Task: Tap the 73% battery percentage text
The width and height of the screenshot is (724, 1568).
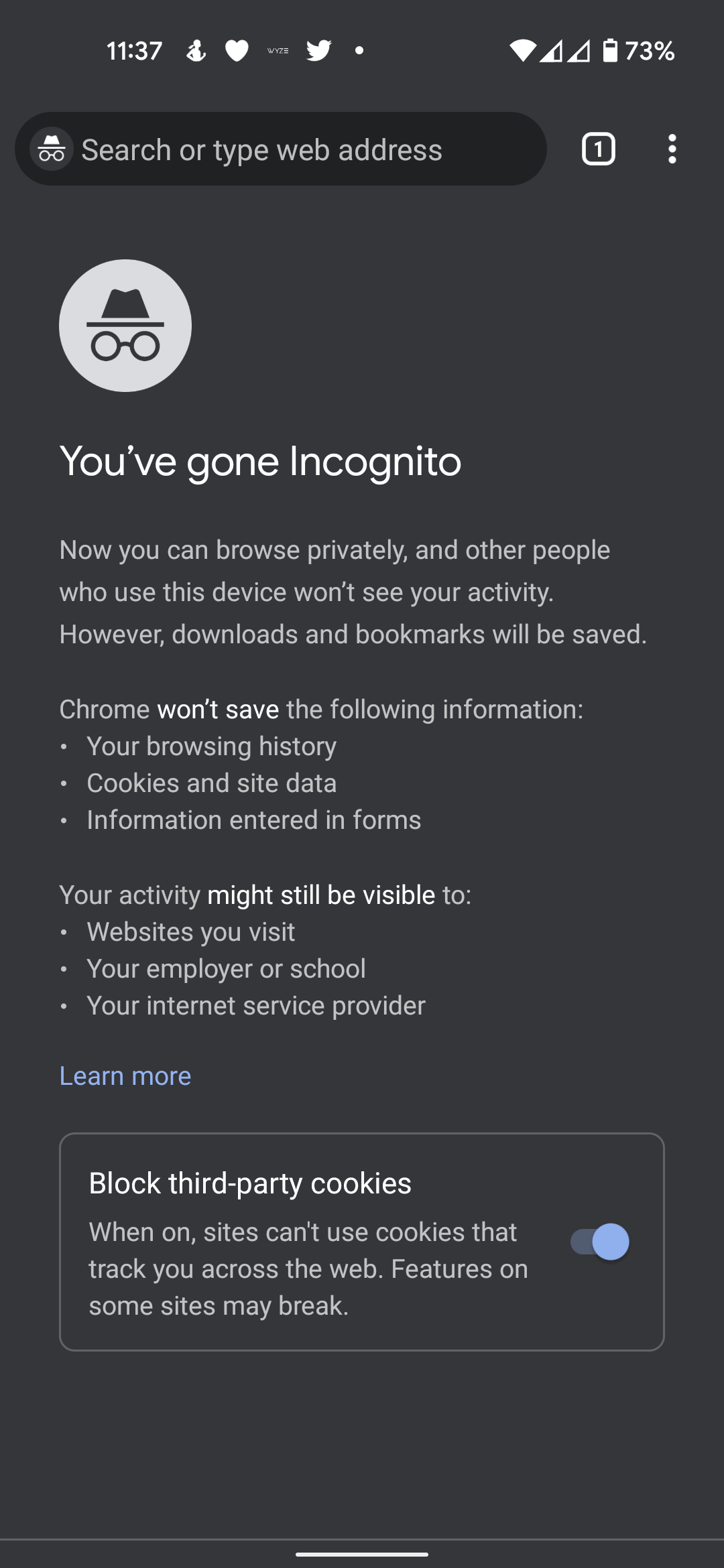Action: (649, 50)
